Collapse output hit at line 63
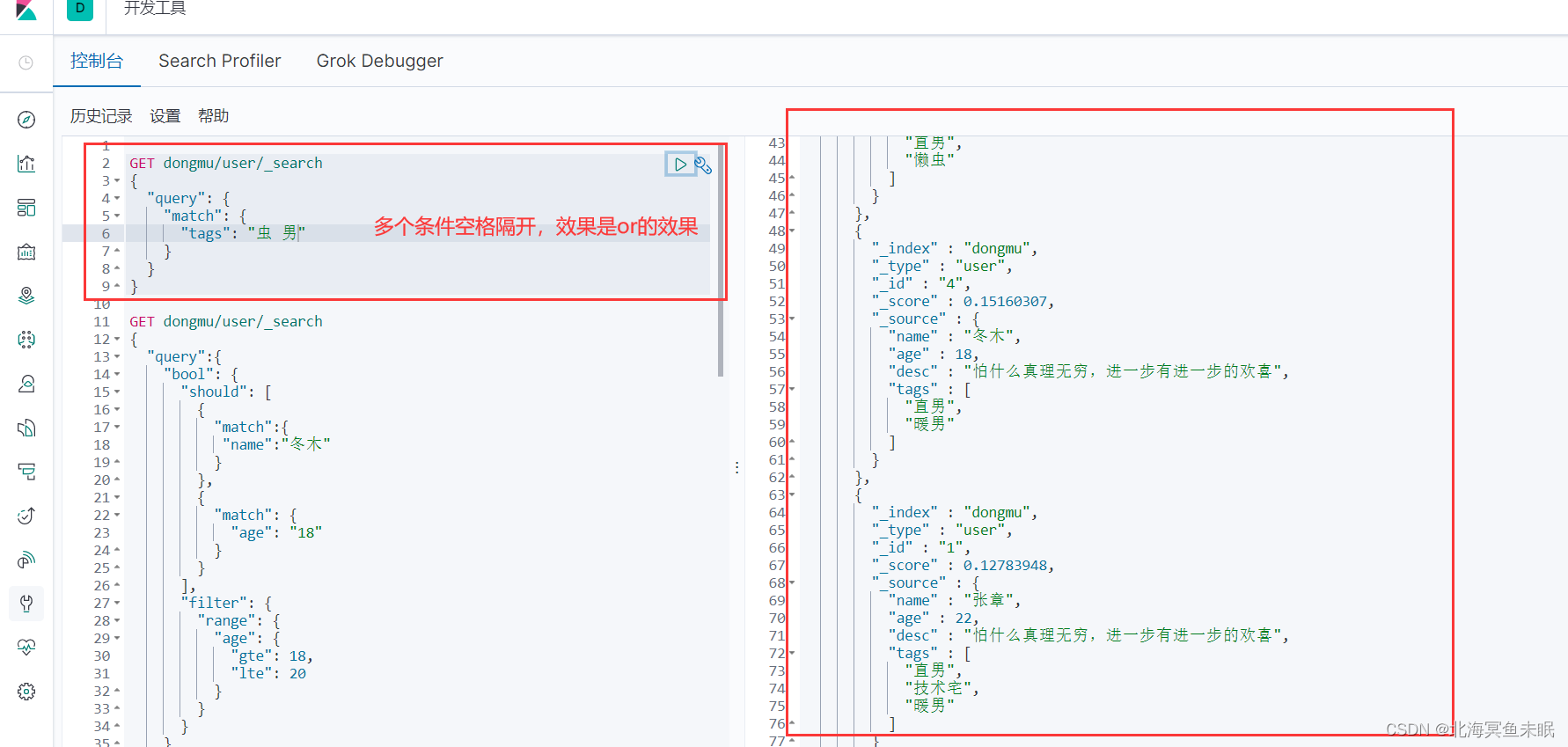Viewport: 1568px width, 747px height. (792, 494)
